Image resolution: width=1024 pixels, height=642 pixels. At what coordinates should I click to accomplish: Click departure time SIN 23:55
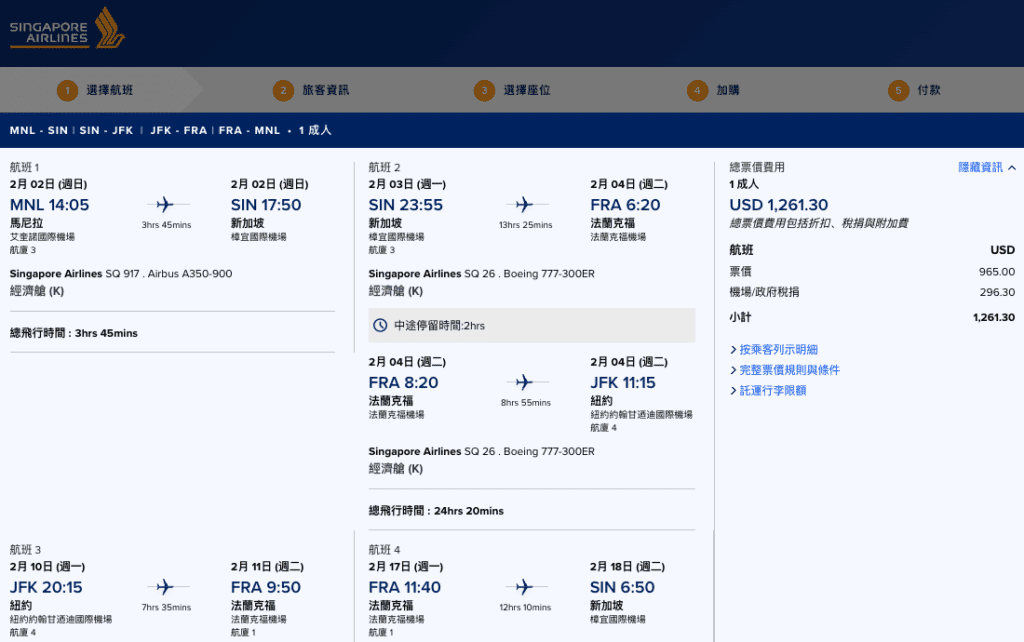[x=406, y=204]
